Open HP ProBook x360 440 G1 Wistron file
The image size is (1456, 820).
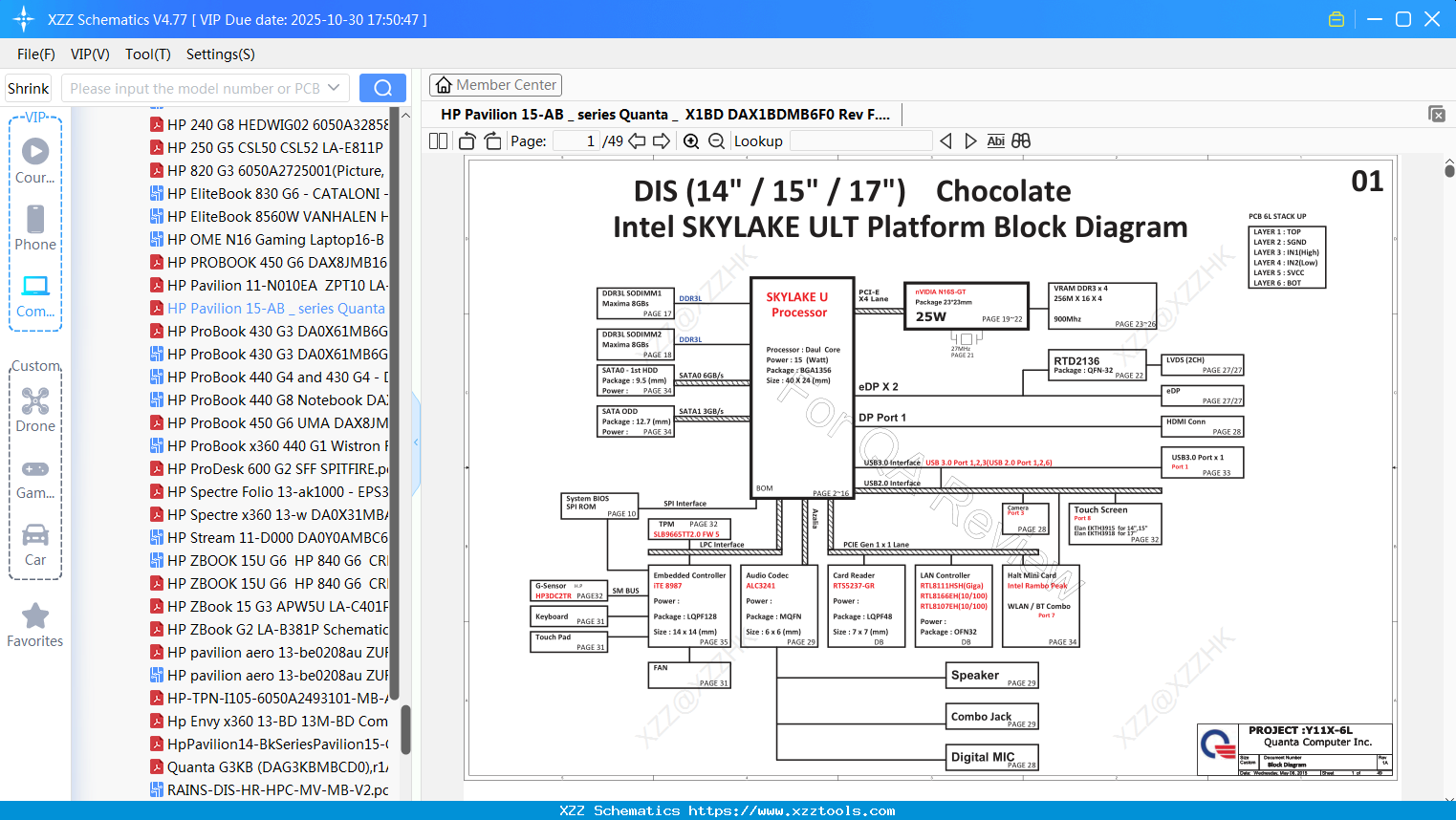[269, 445]
